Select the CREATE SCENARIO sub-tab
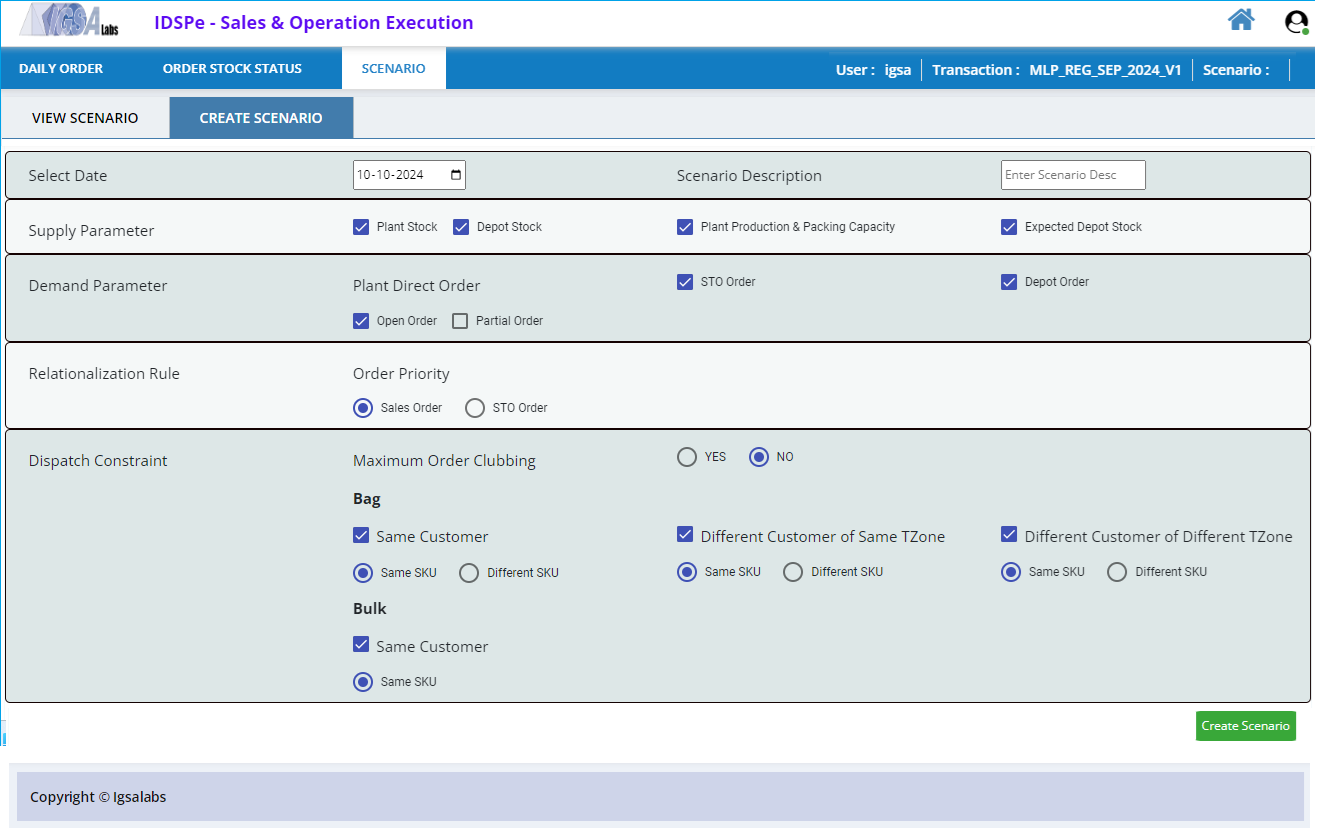 tap(261, 118)
